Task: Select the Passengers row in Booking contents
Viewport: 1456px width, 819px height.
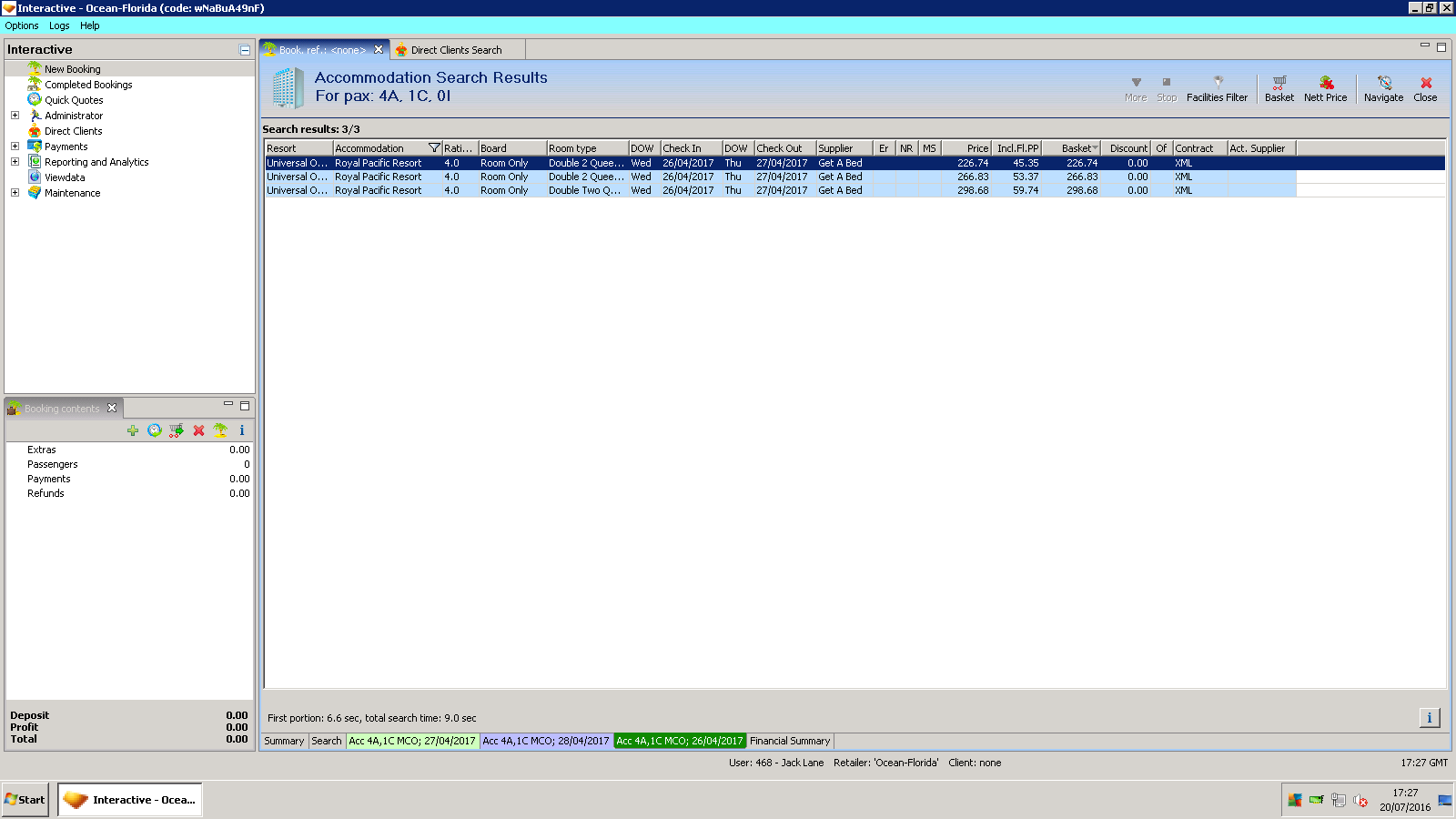Action: [129, 464]
